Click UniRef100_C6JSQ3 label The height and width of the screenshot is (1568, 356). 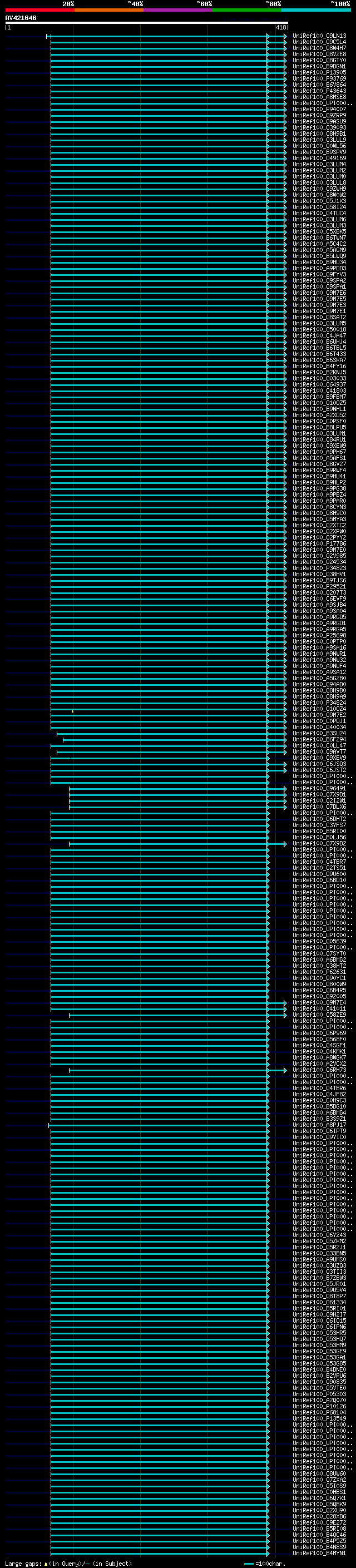[x=319, y=764]
